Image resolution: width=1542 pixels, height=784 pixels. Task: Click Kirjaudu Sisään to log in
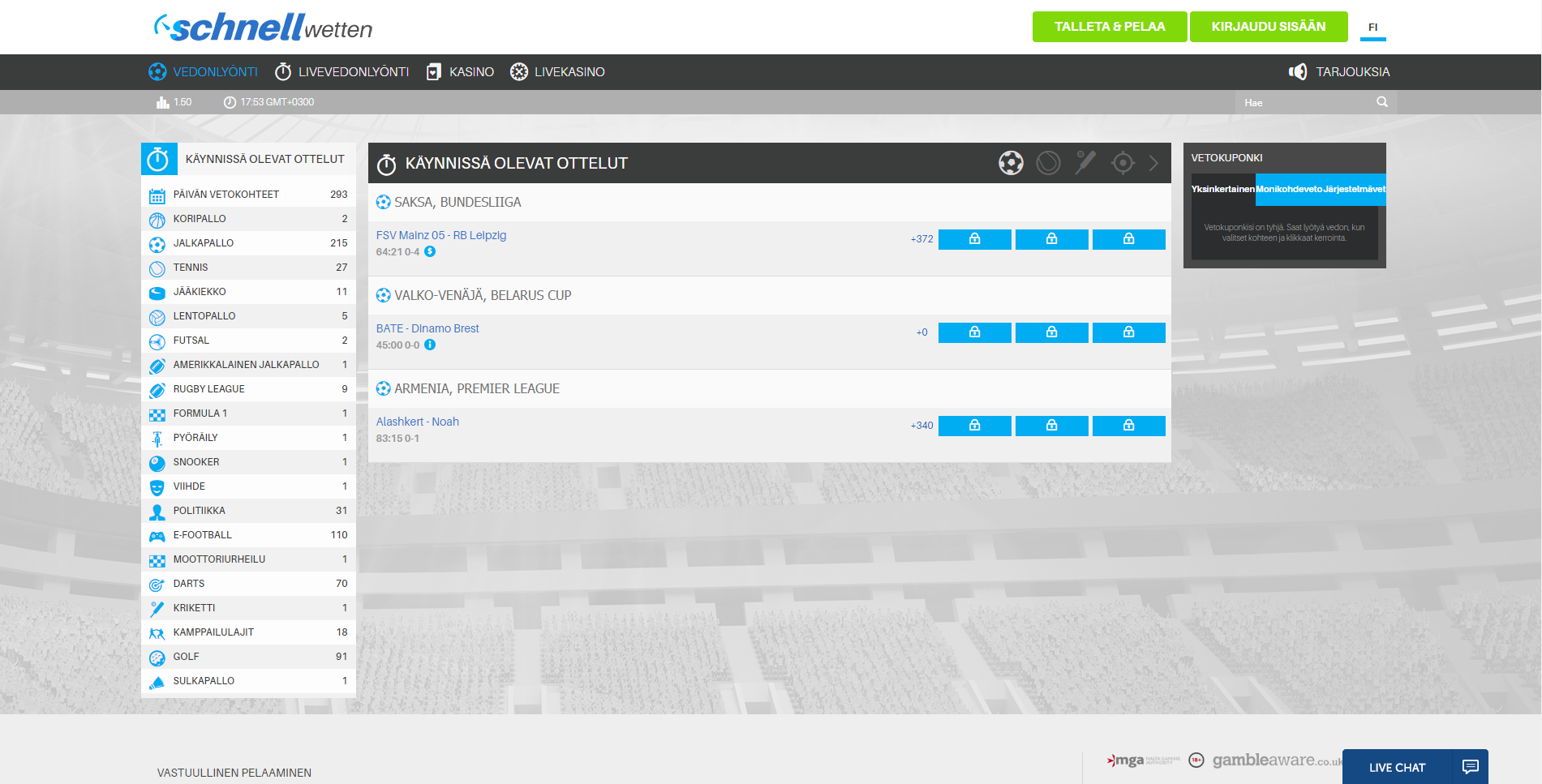[1268, 27]
